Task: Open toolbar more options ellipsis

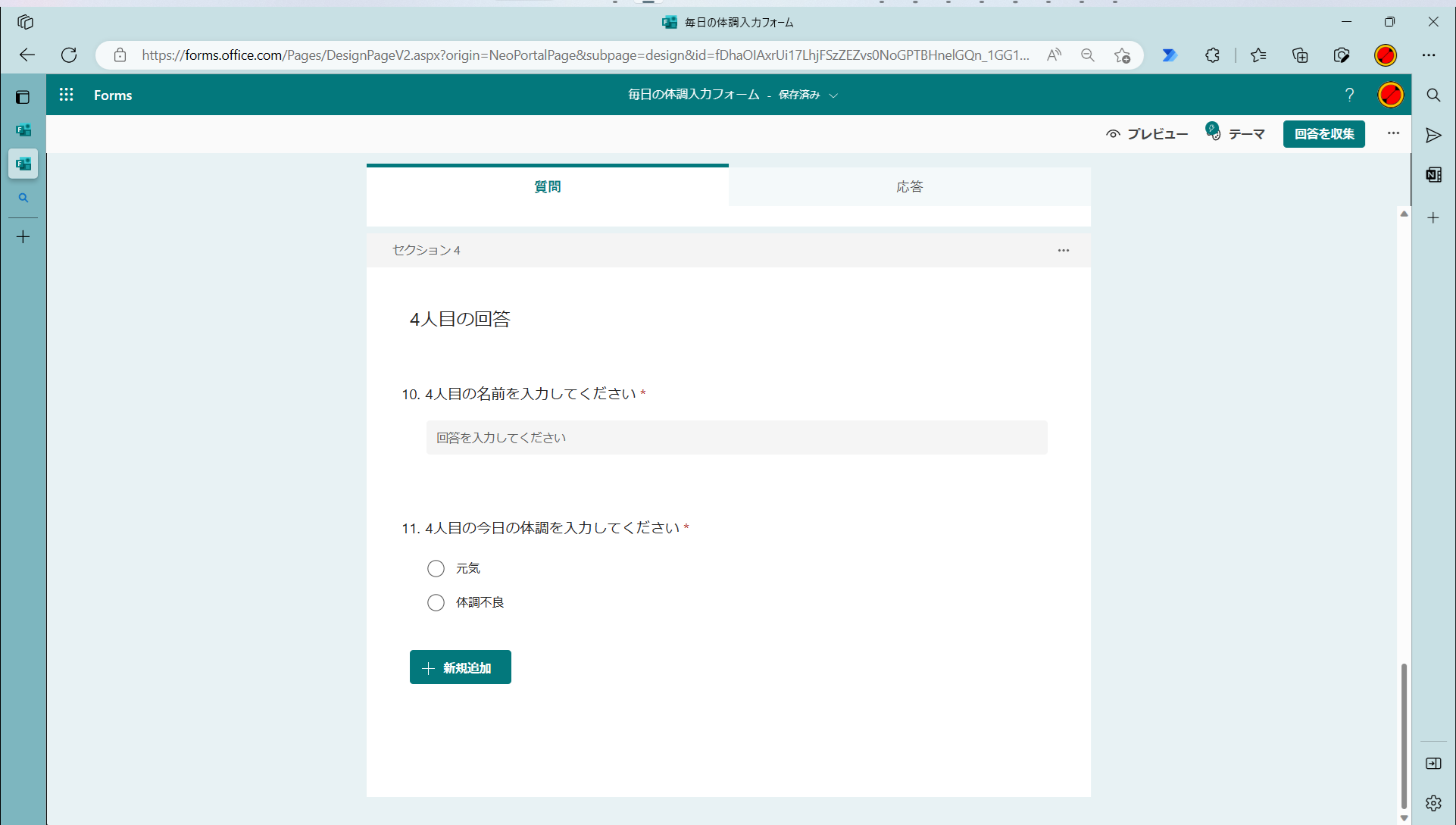Action: coord(1393,133)
